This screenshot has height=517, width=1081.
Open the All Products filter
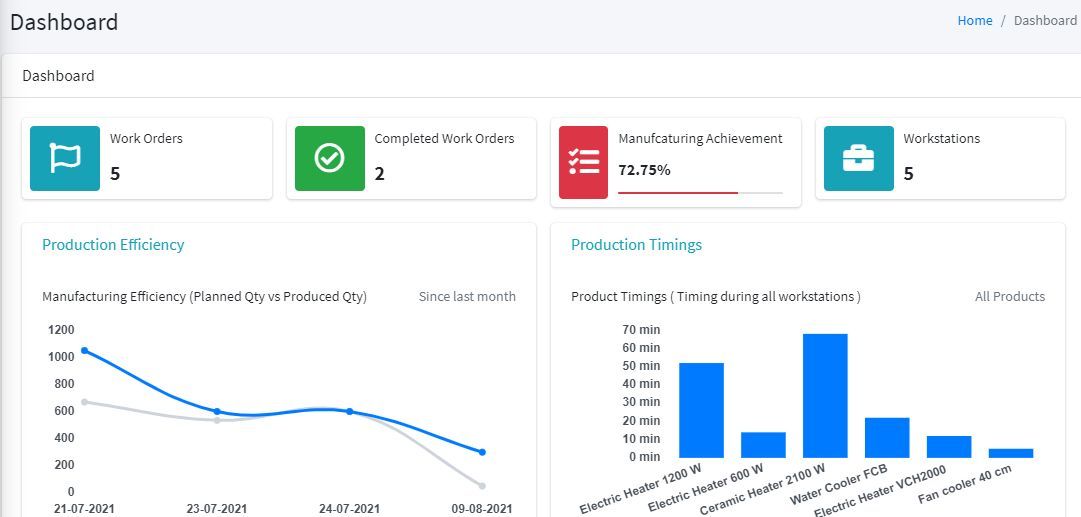tap(1009, 296)
